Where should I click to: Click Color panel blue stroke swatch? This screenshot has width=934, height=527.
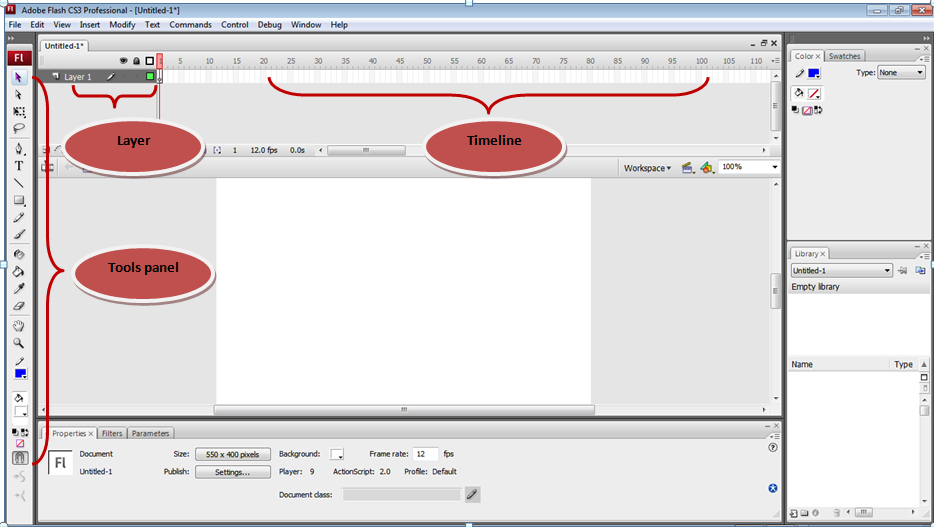tap(814, 73)
